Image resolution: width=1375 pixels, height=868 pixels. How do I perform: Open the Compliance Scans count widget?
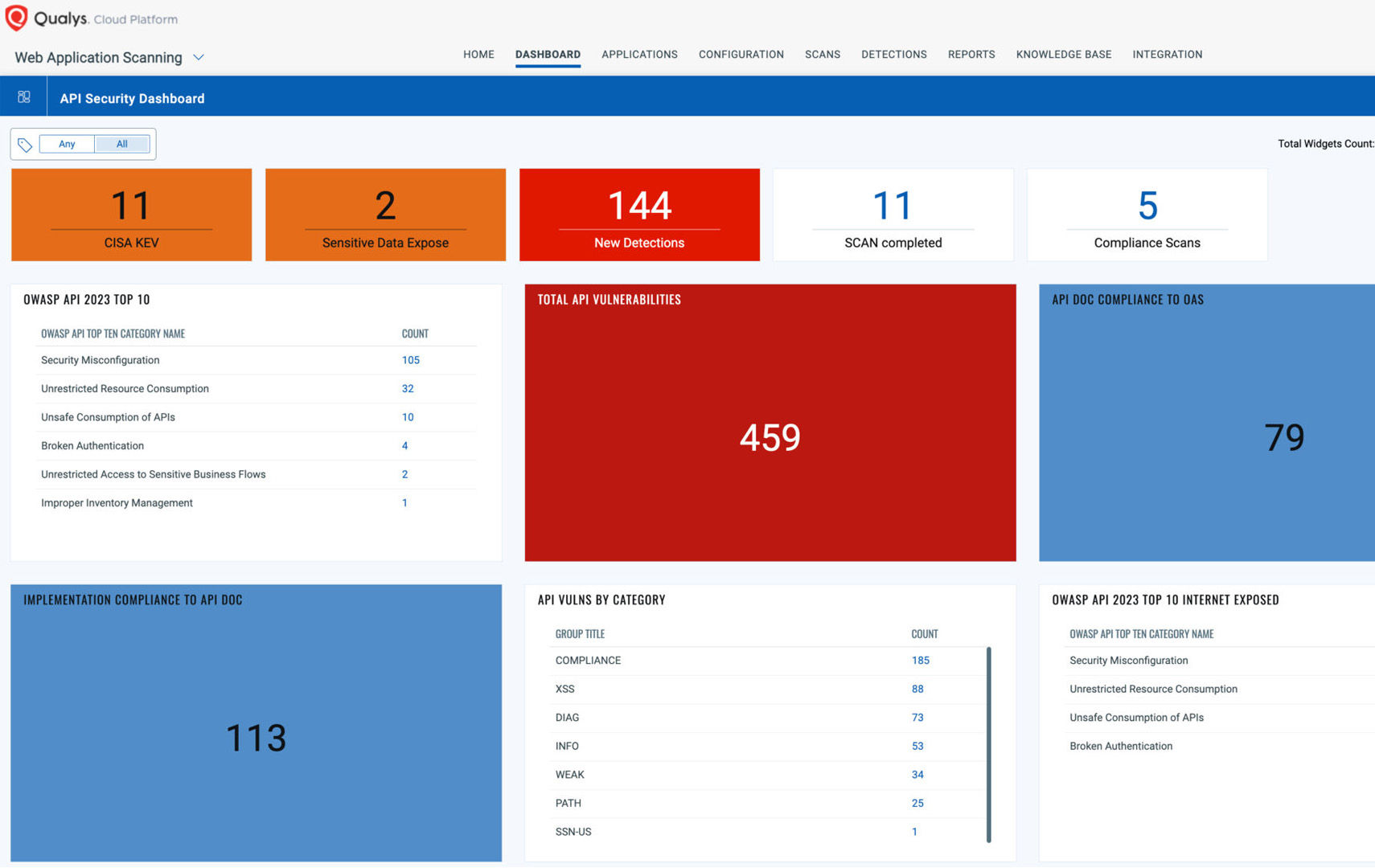(x=1147, y=215)
